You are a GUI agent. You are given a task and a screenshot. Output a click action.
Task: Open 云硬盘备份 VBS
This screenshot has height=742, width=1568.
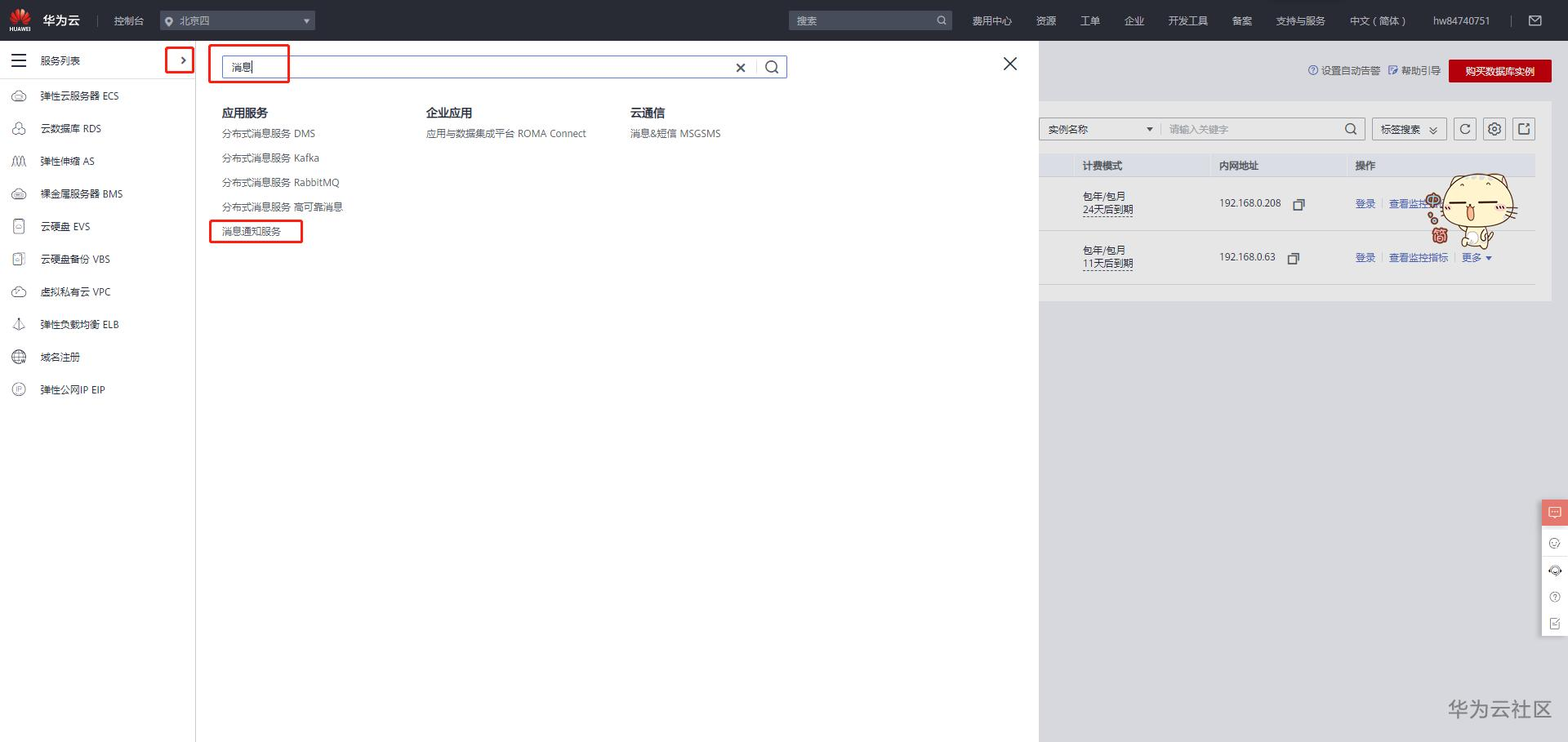[x=75, y=260]
